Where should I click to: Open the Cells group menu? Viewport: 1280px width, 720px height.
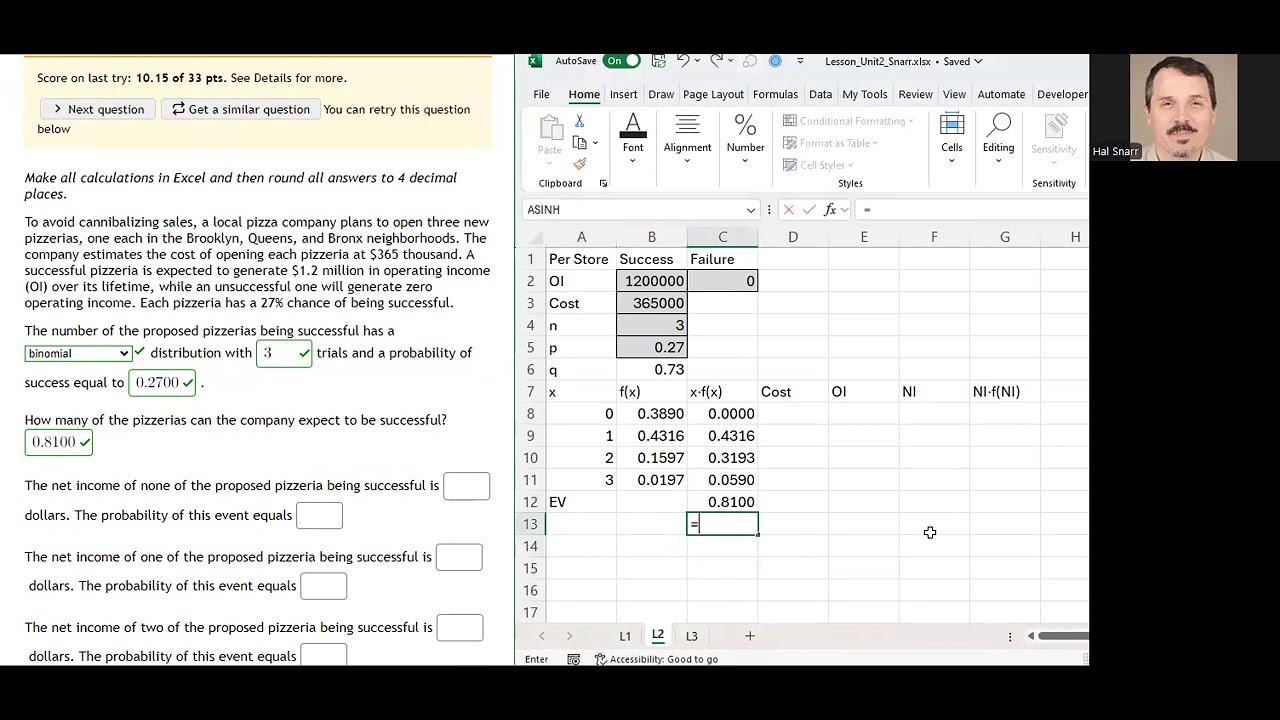(952, 140)
